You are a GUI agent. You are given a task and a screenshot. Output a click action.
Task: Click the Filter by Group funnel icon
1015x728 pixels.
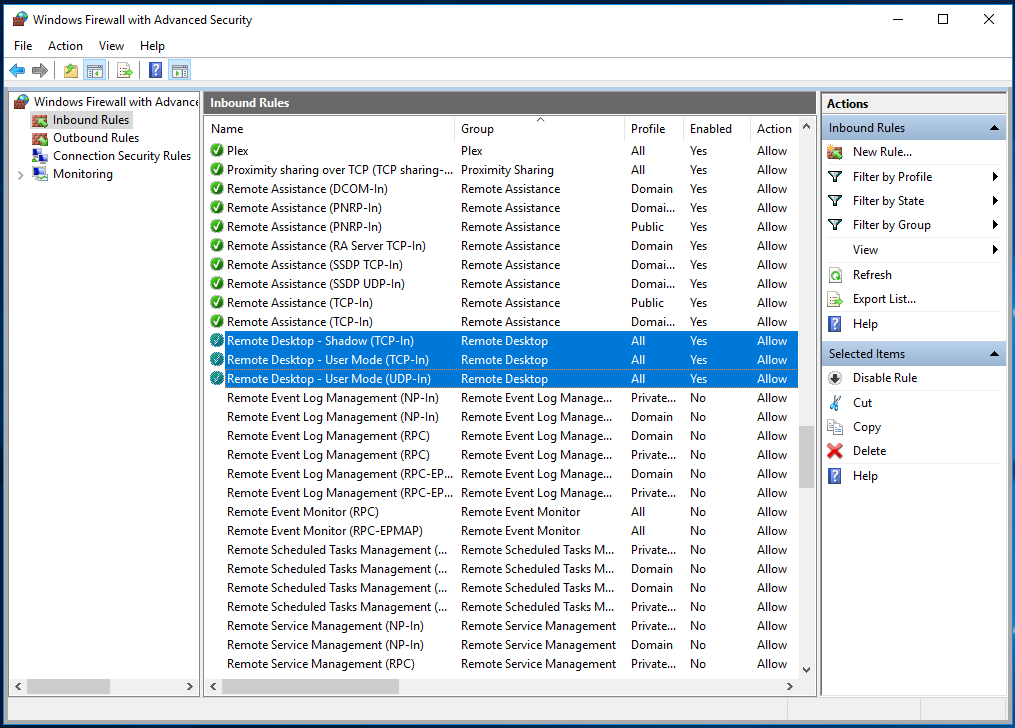click(x=835, y=225)
